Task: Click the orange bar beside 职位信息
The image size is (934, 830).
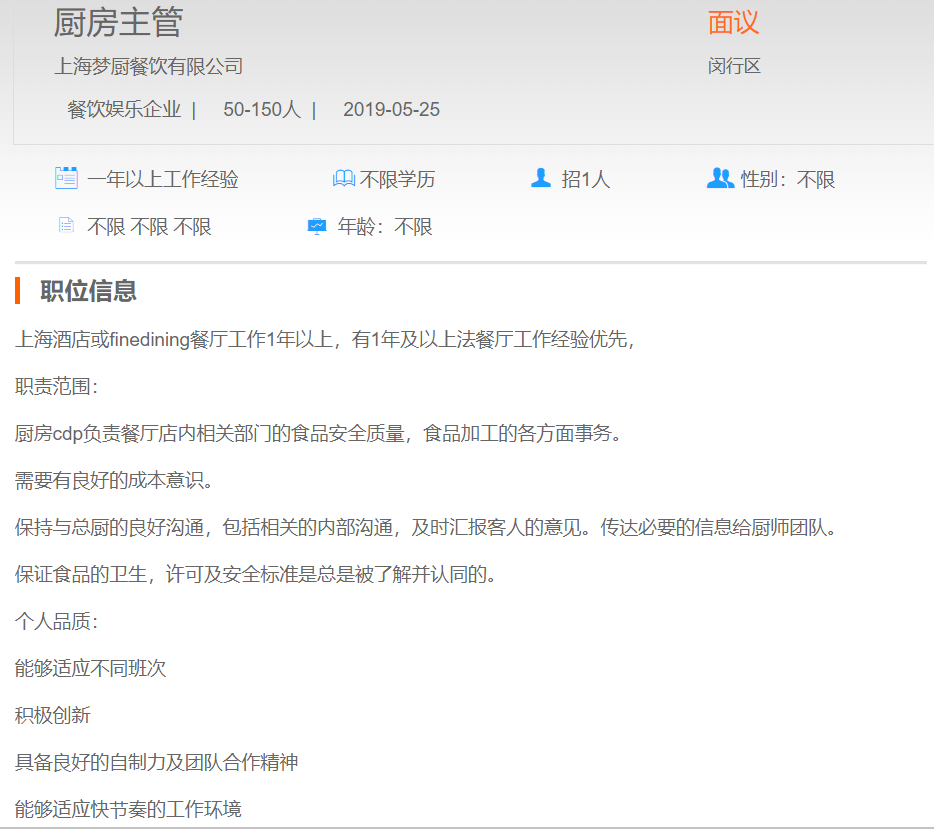Action: (18, 291)
